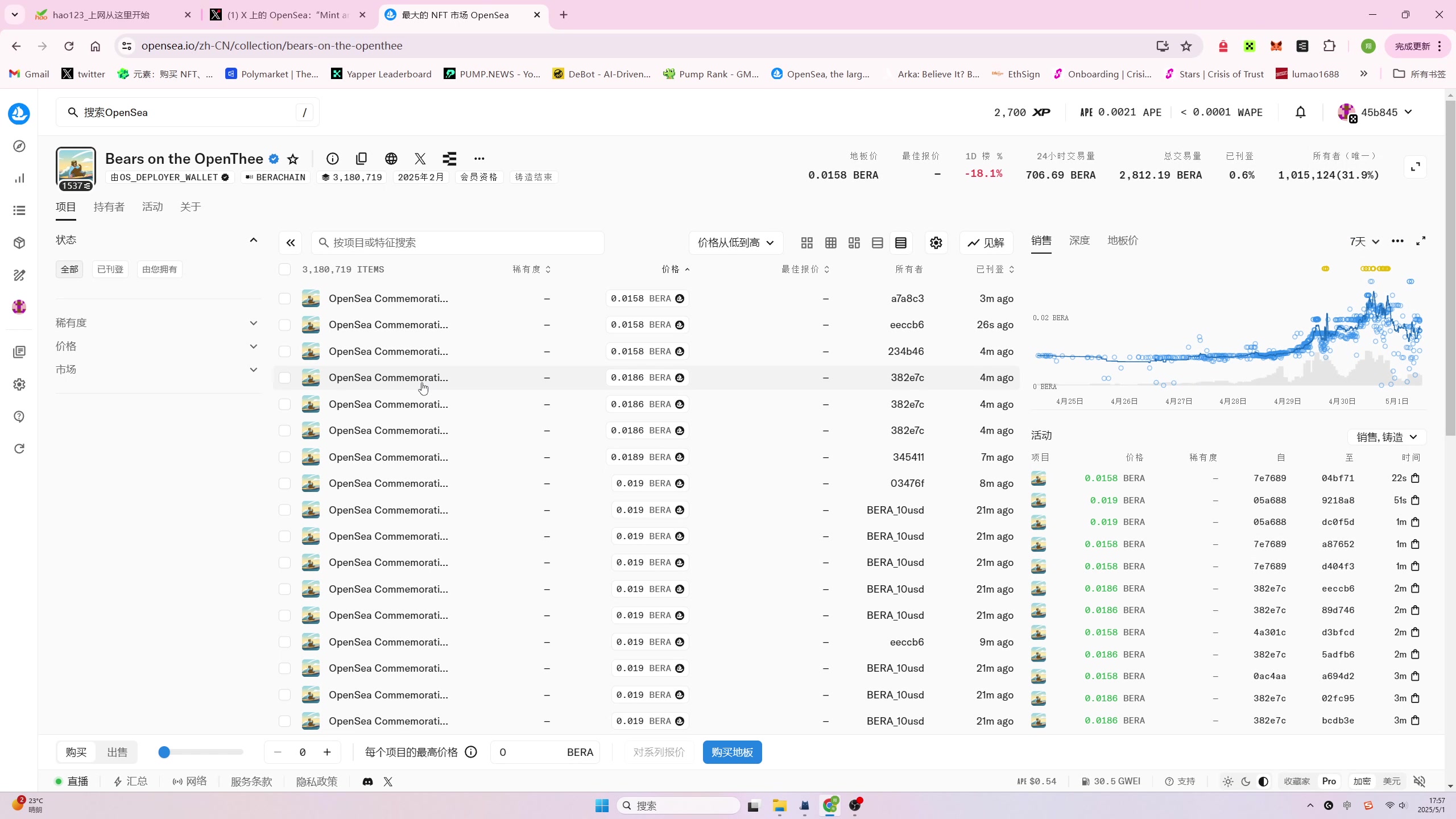
Task: Select the 出售 mode tab
Action: coord(117,752)
